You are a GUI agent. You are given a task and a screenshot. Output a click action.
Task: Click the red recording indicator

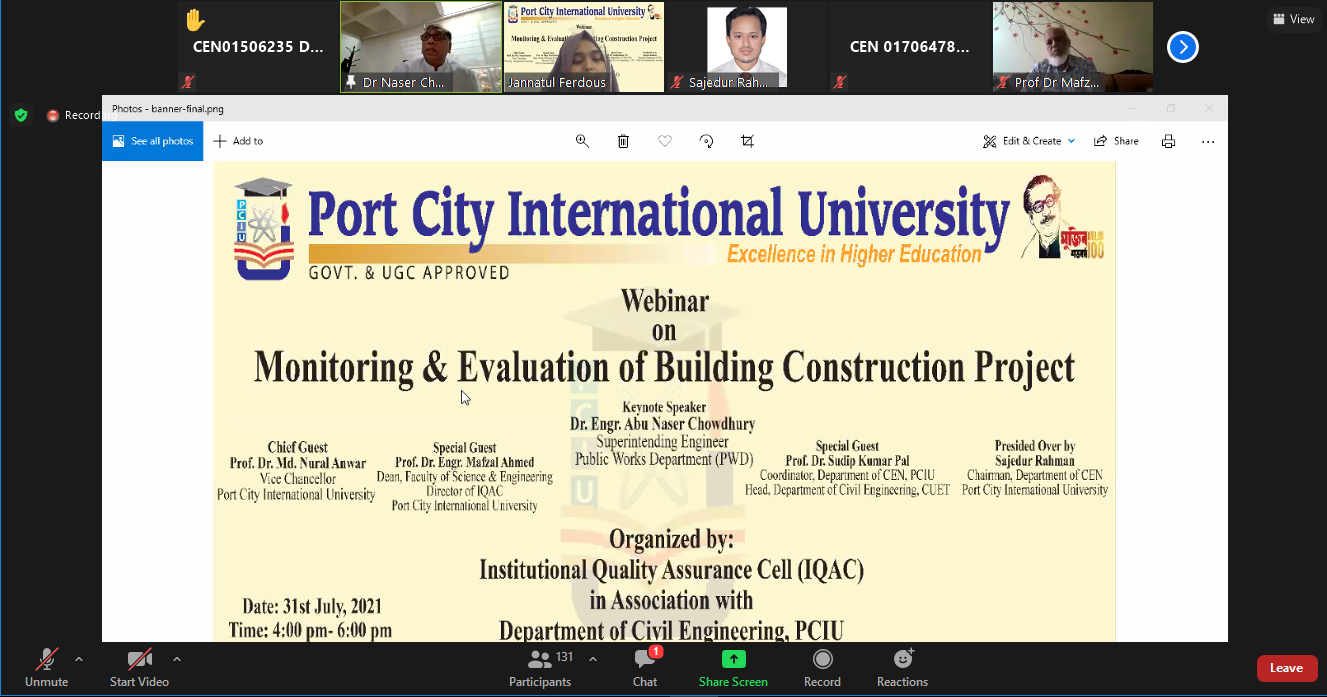click(53, 116)
